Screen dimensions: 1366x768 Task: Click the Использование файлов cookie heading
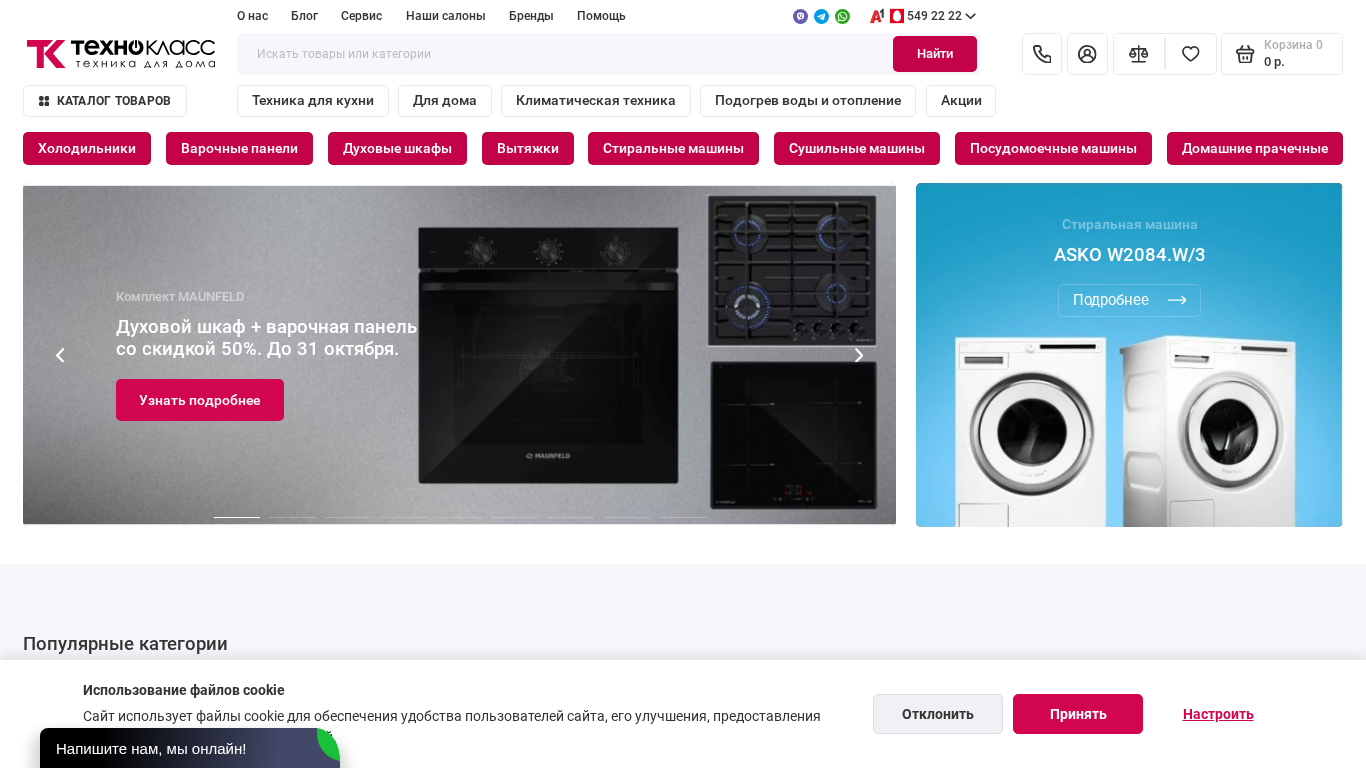coord(184,690)
